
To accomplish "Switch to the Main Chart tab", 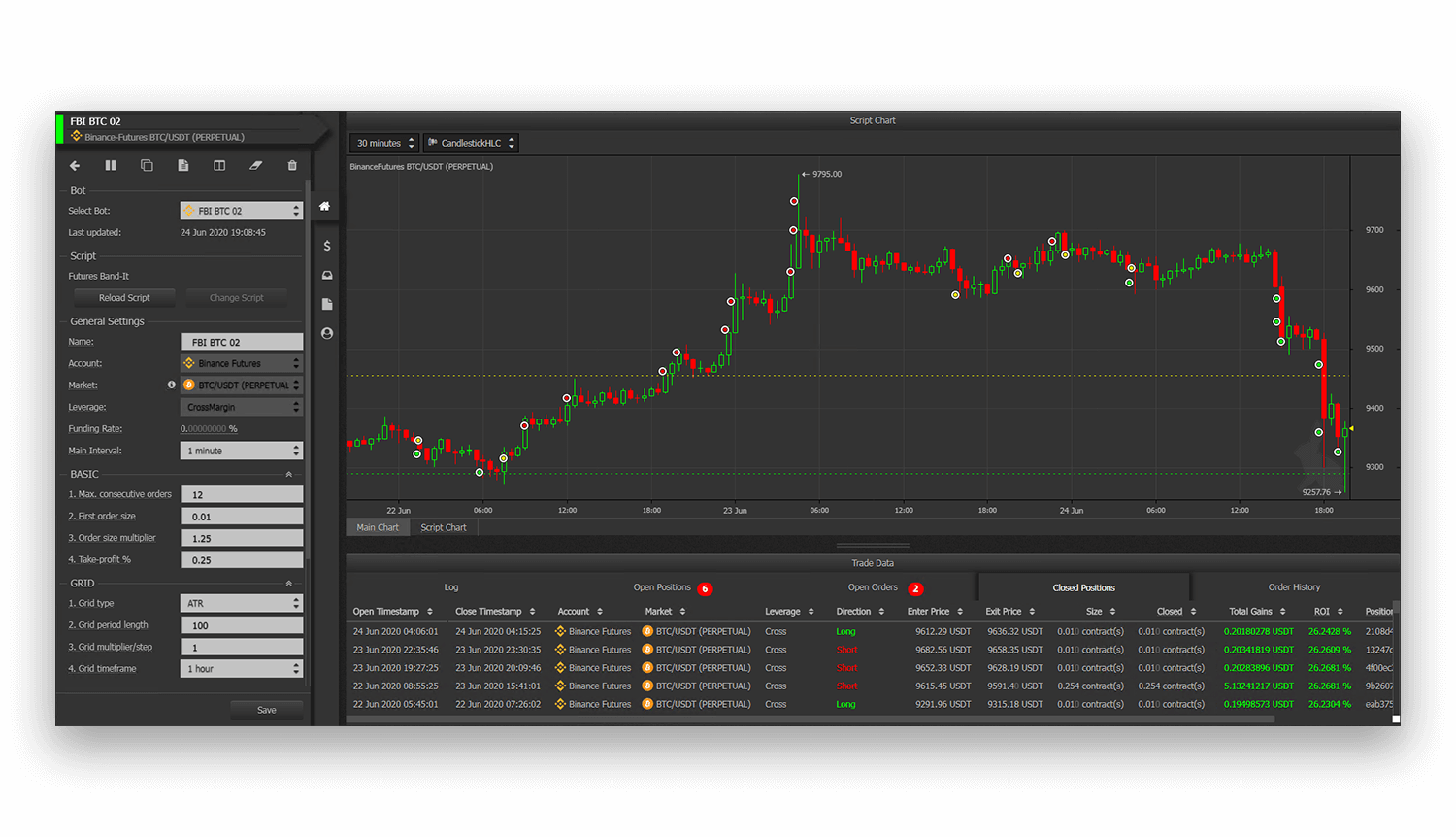I will click(378, 527).
